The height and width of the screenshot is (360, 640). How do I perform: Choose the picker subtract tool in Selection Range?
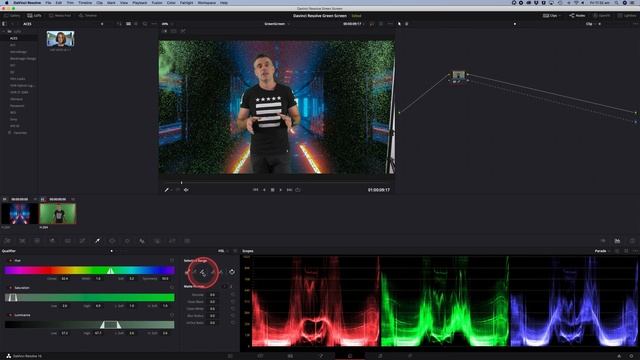pos(195,272)
